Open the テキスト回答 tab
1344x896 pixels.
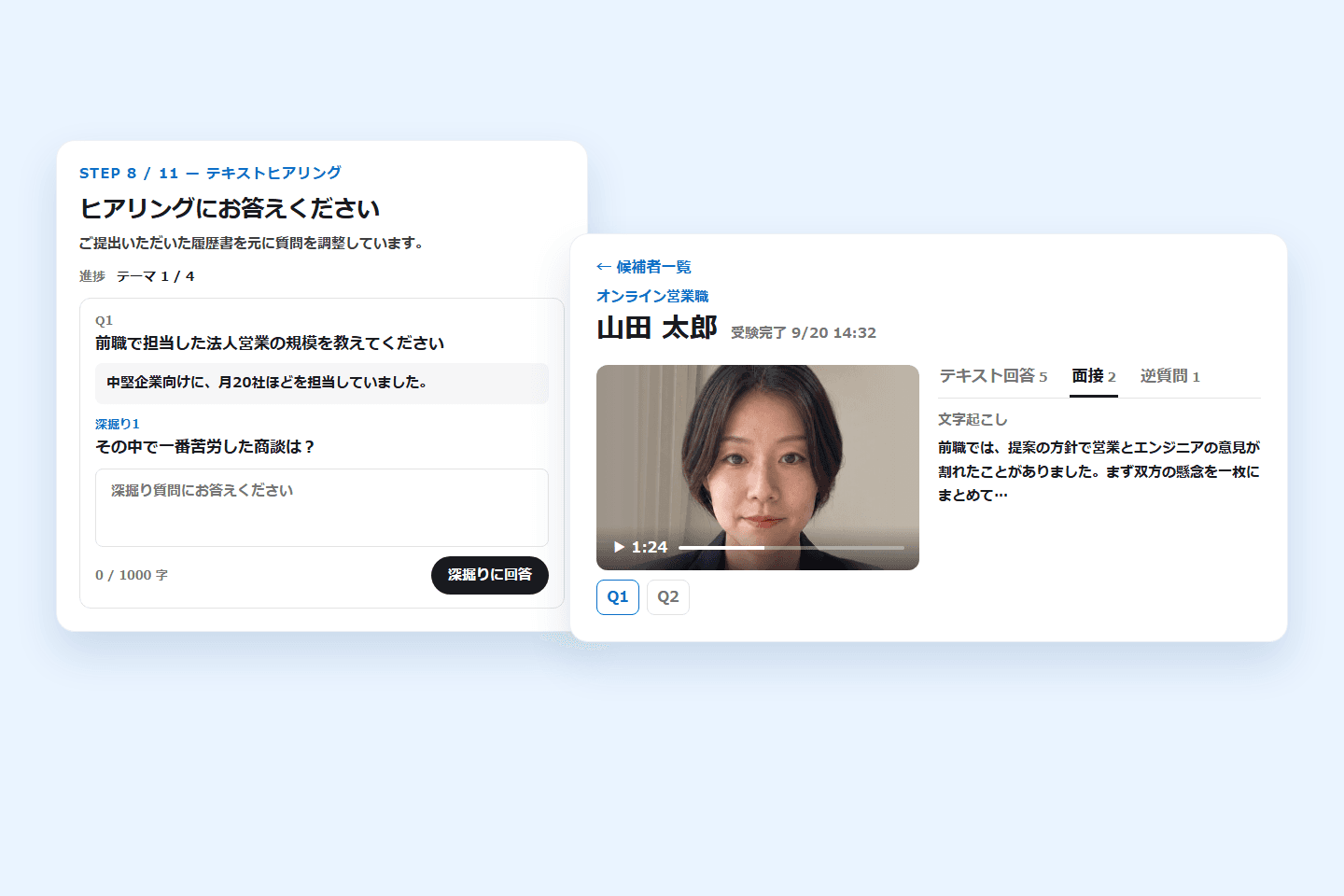pyautogui.click(x=993, y=376)
